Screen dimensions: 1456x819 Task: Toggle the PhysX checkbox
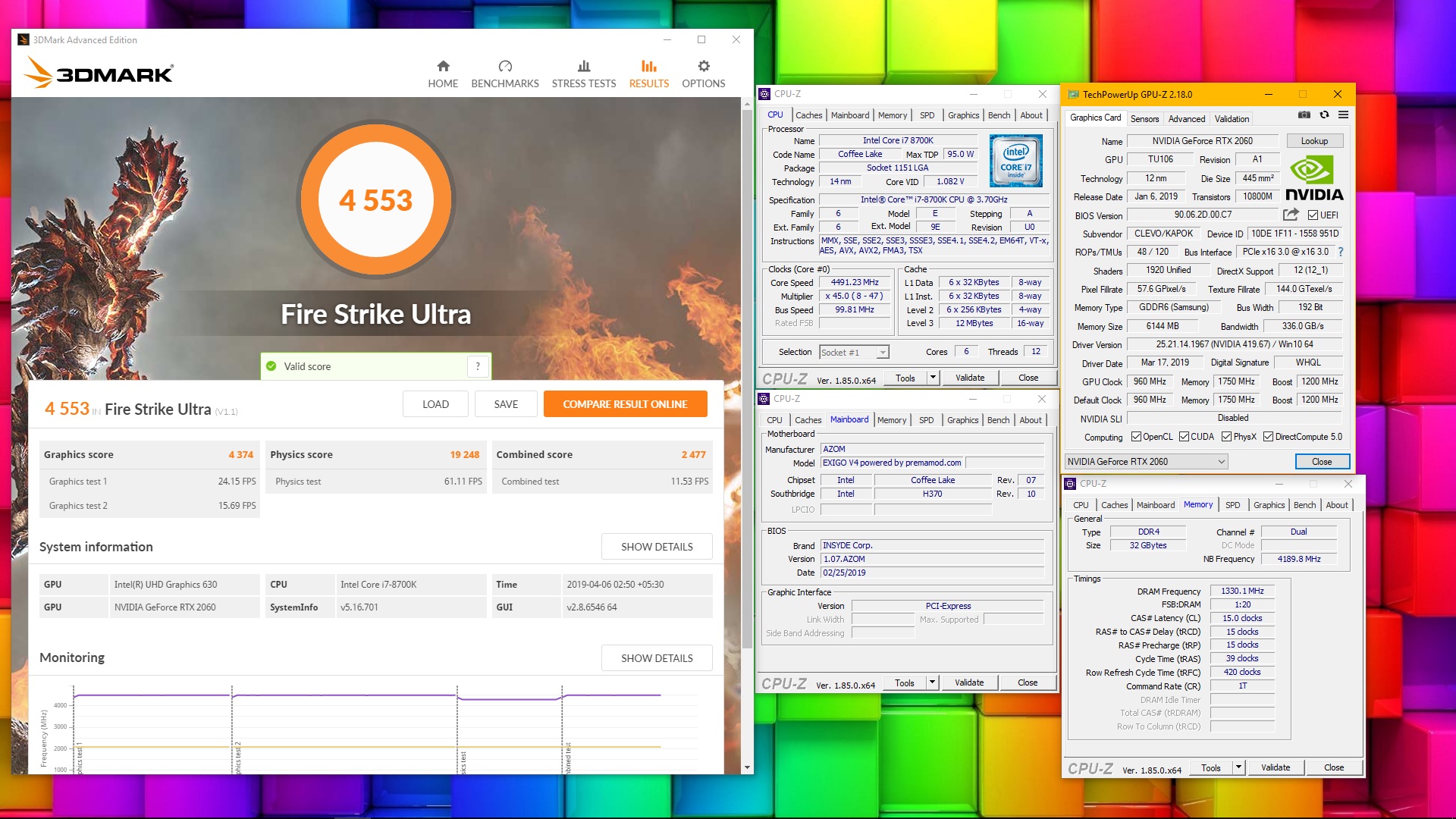(1226, 437)
